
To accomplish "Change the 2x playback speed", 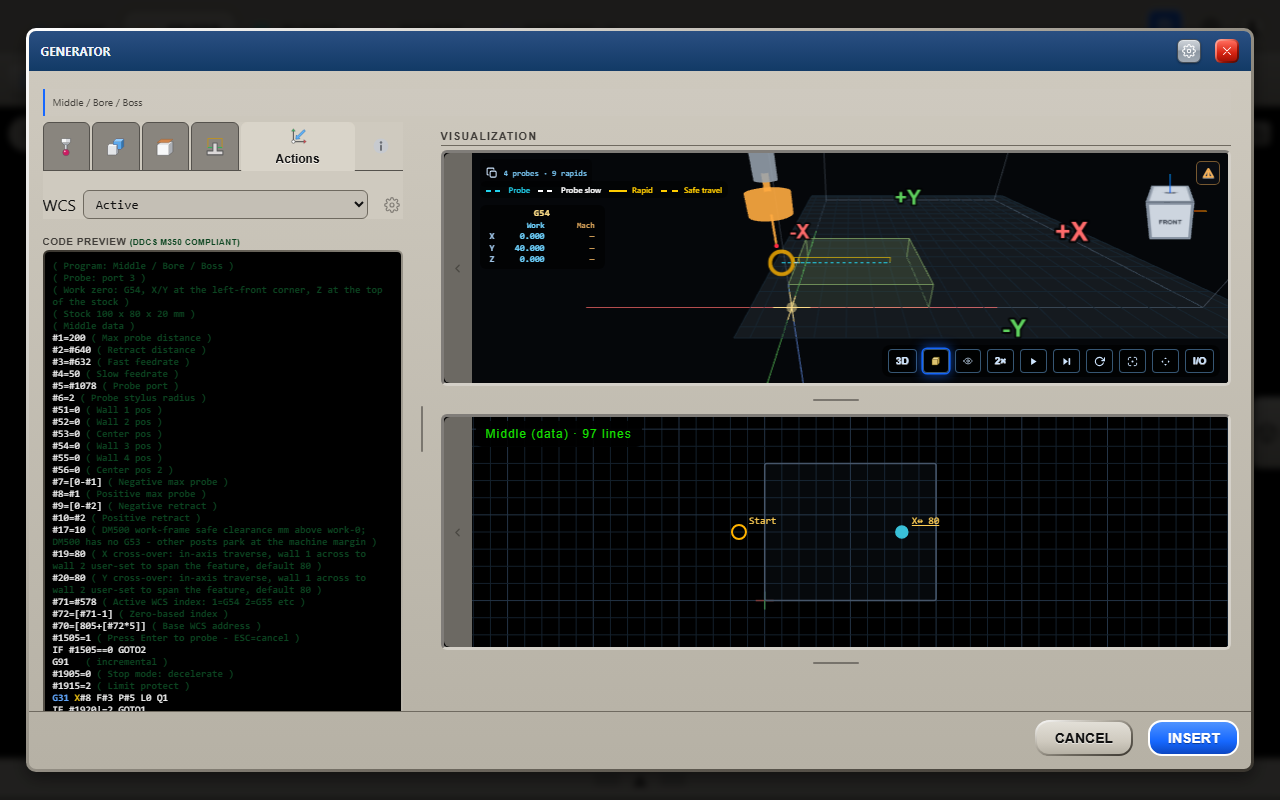I will [x=1001, y=361].
